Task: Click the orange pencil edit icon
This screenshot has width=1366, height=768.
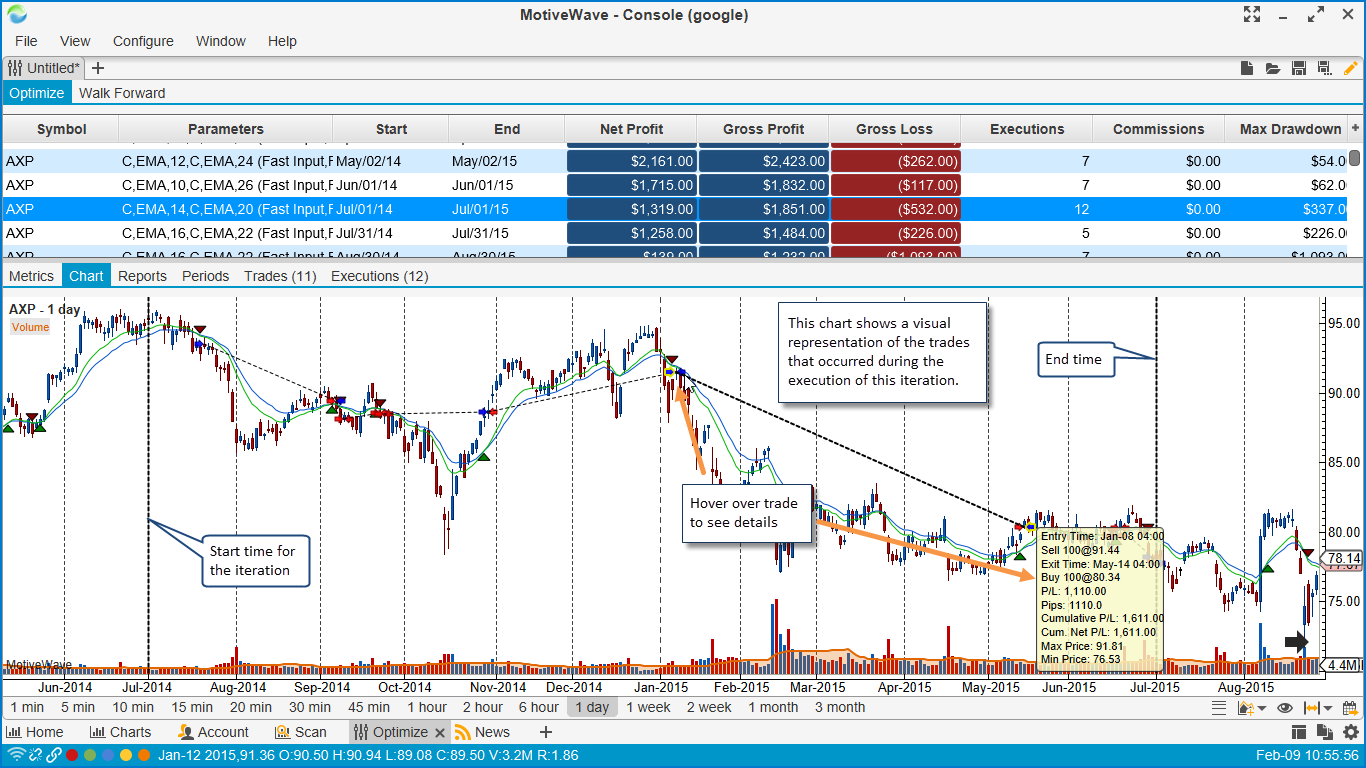Action: click(x=1351, y=68)
